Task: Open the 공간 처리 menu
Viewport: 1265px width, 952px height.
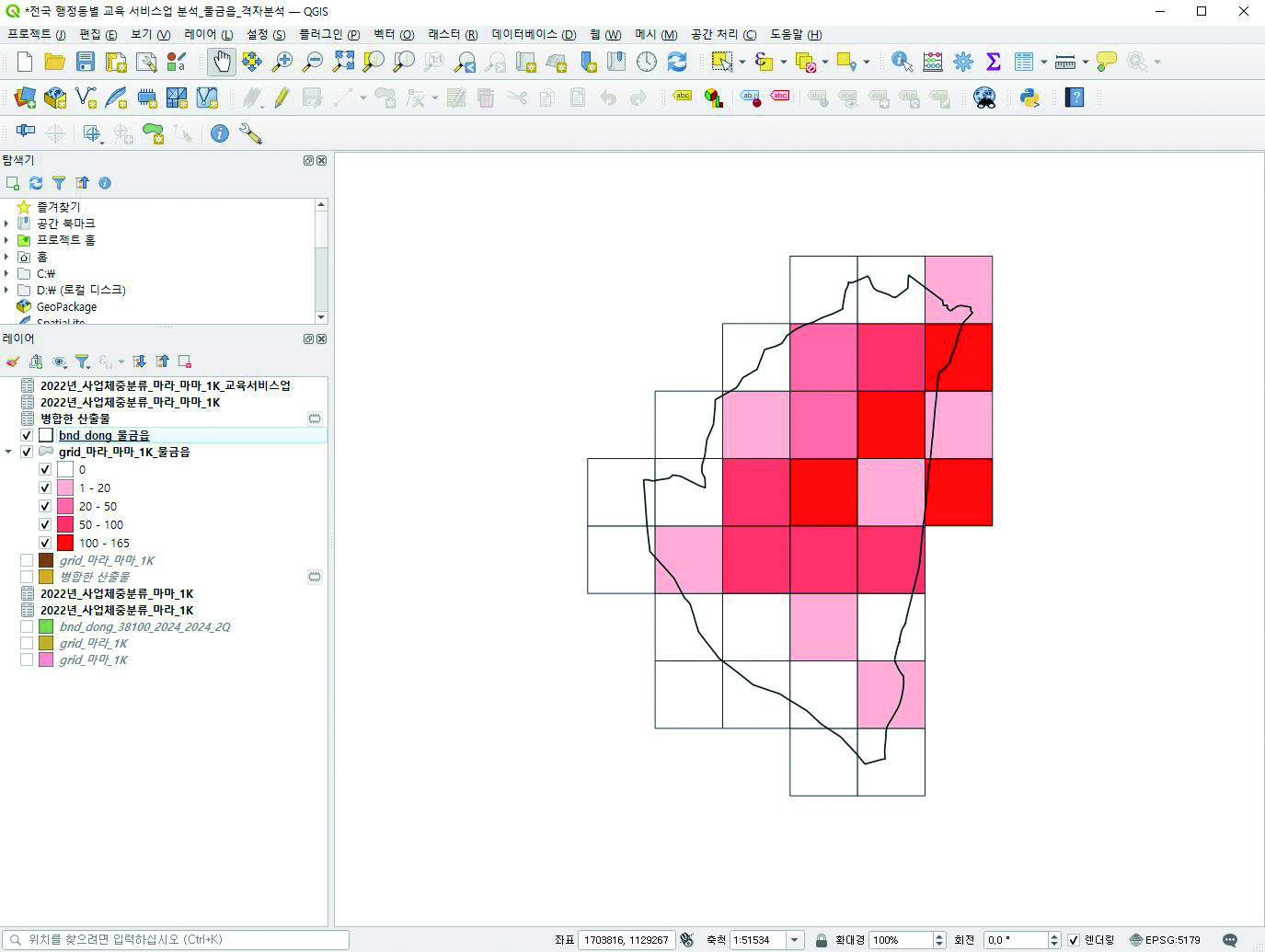Action: coord(723,34)
